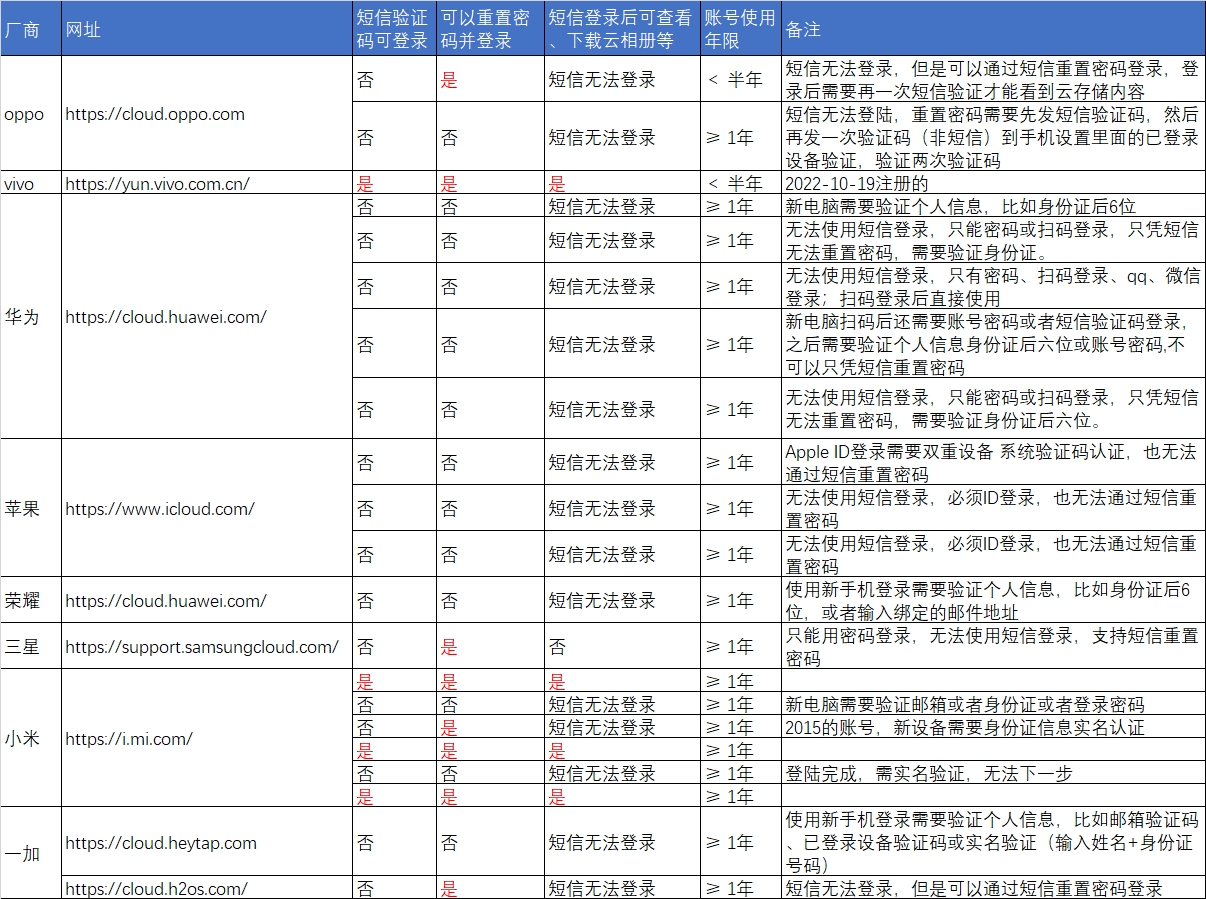Image resolution: width=1206 pixels, height=899 pixels.
Task: Select the vivo vendor cell
Action: point(30,183)
